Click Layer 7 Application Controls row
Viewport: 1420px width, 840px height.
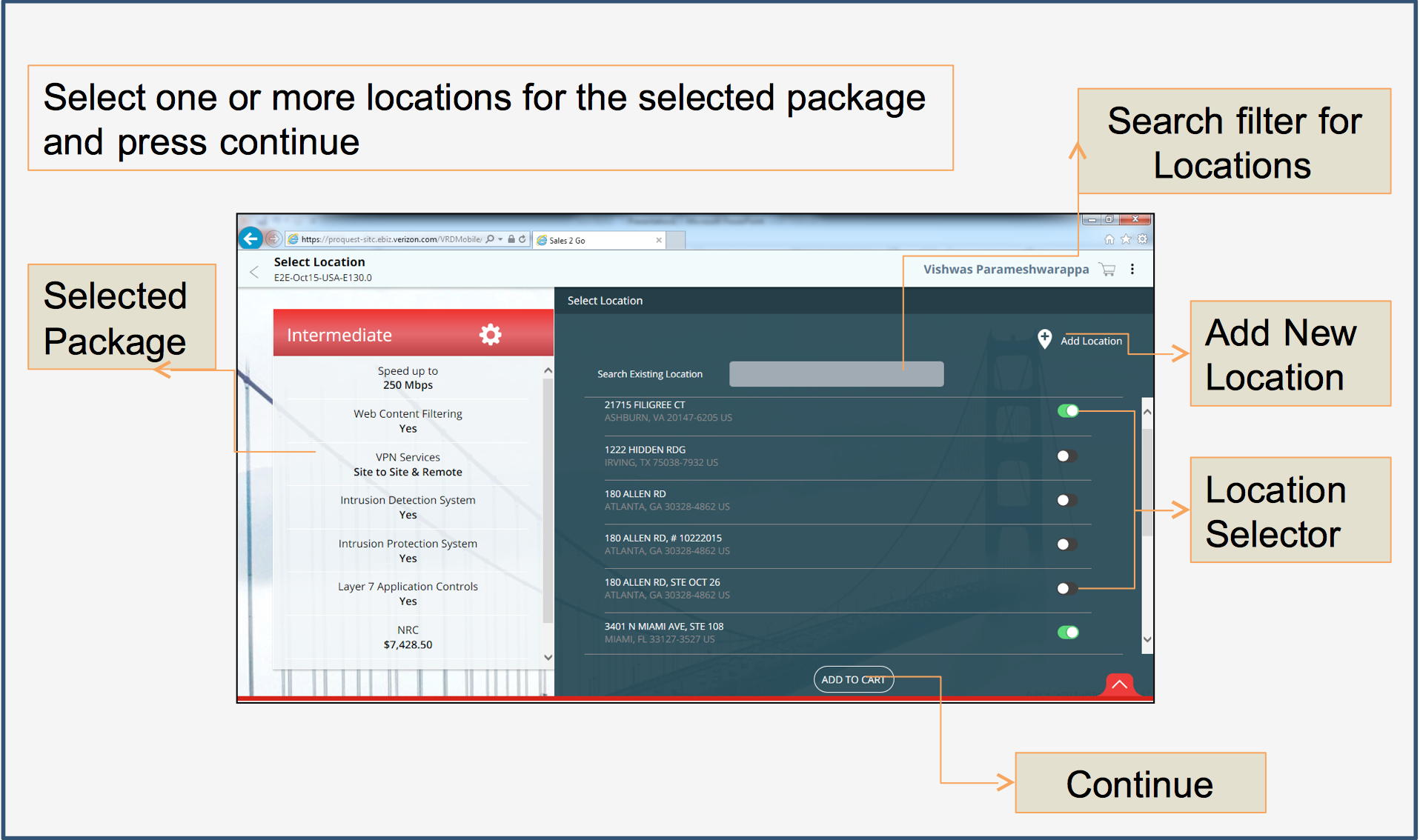click(x=408, y=594)
